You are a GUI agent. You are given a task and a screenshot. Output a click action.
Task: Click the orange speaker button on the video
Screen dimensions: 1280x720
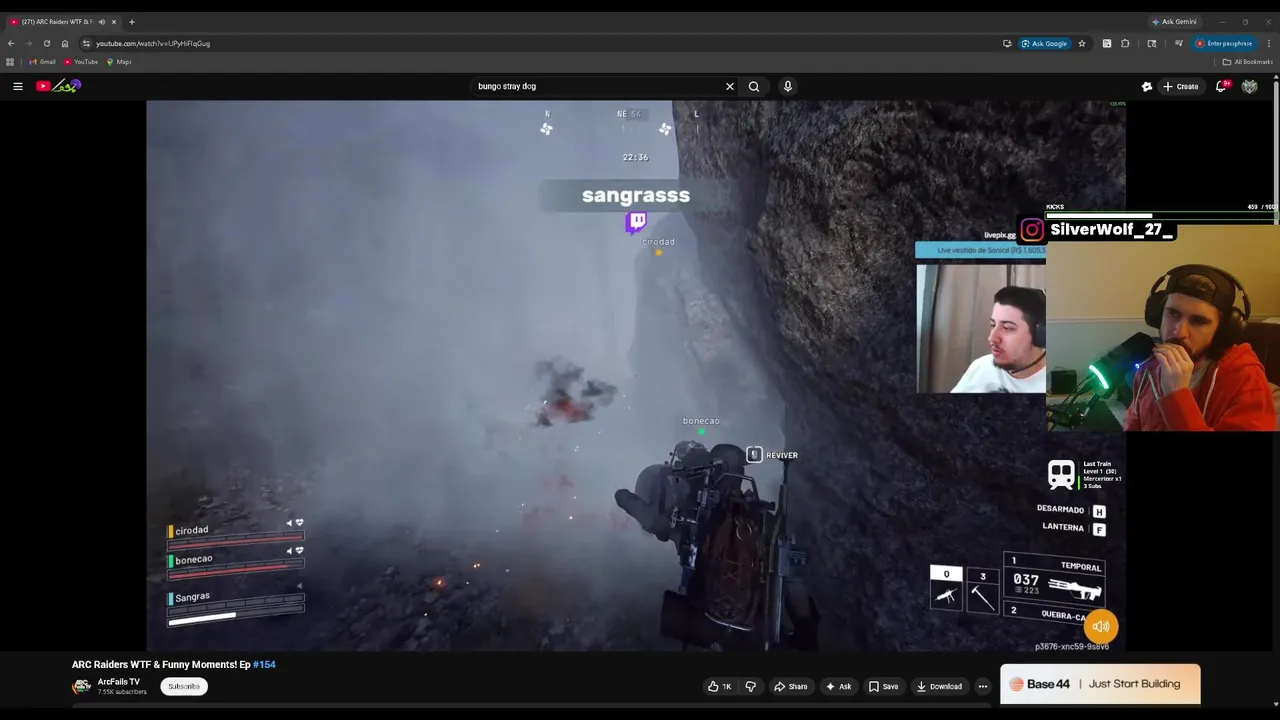(1101, 627)
